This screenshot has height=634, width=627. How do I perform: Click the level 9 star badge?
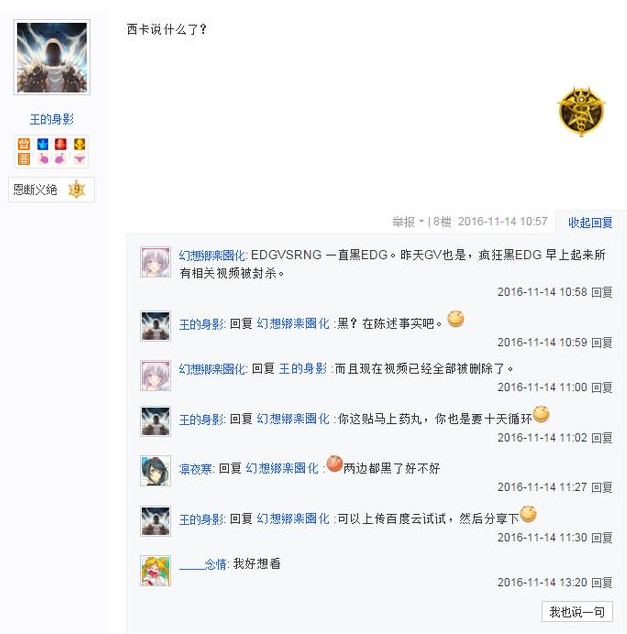[77, 189]
